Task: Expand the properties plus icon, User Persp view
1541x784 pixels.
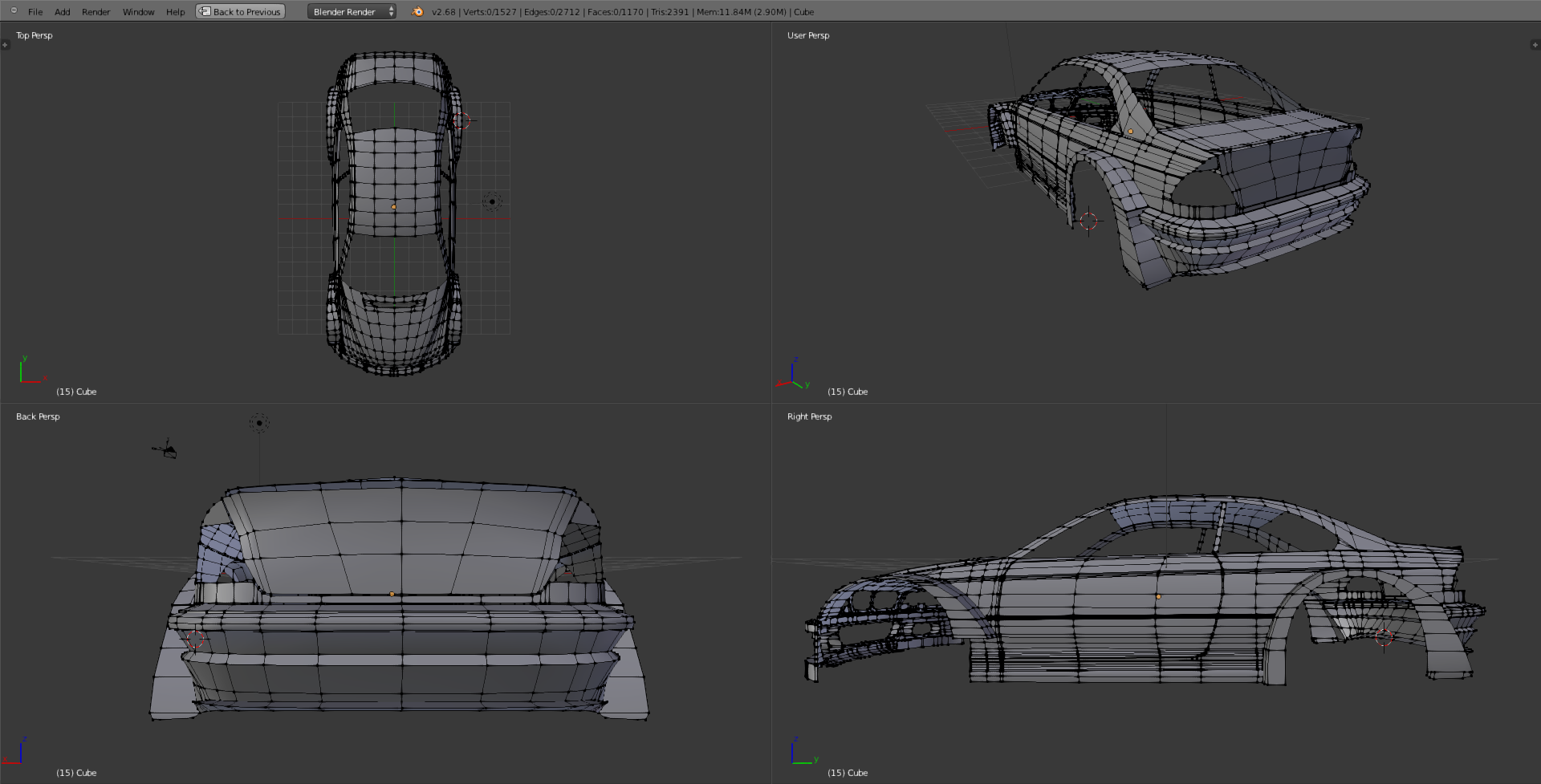Action: pos(1535,45)
